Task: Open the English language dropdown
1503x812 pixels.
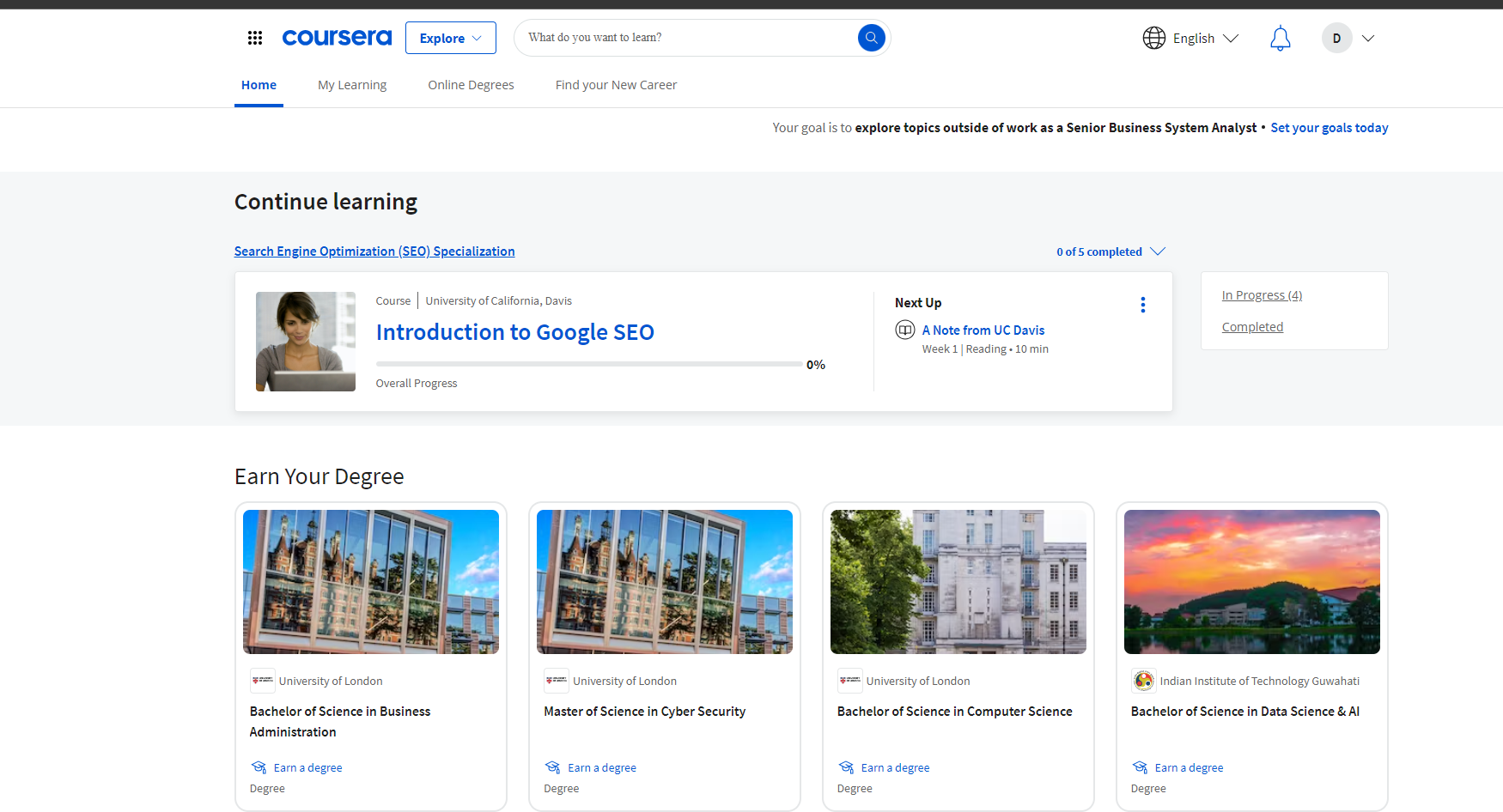Action: [x=1205, y=39]
